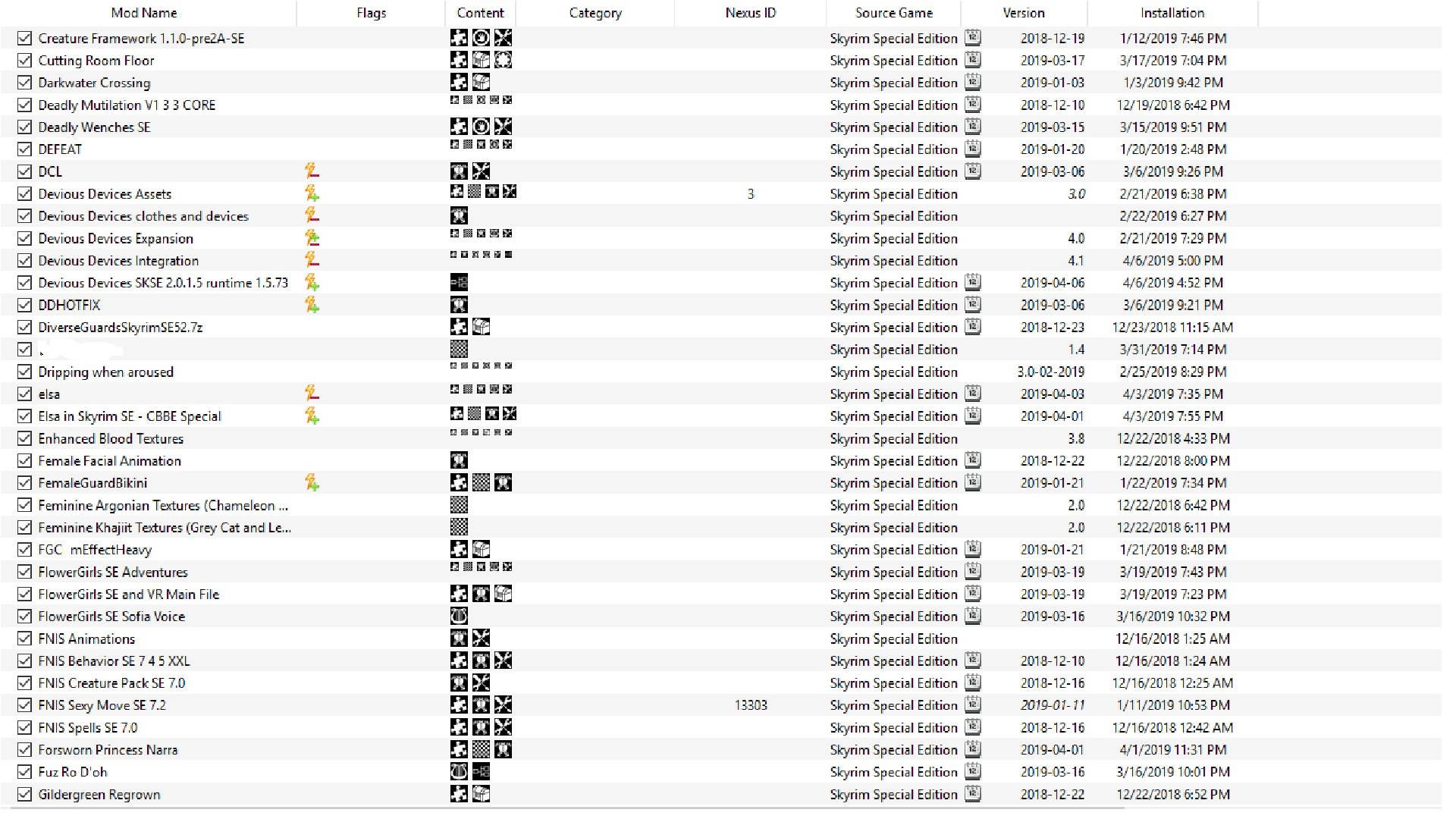This screenshot has width=1456, height=819.
Task: Click flag icon for FemaleGuardBikini
Action: [312, 482]
